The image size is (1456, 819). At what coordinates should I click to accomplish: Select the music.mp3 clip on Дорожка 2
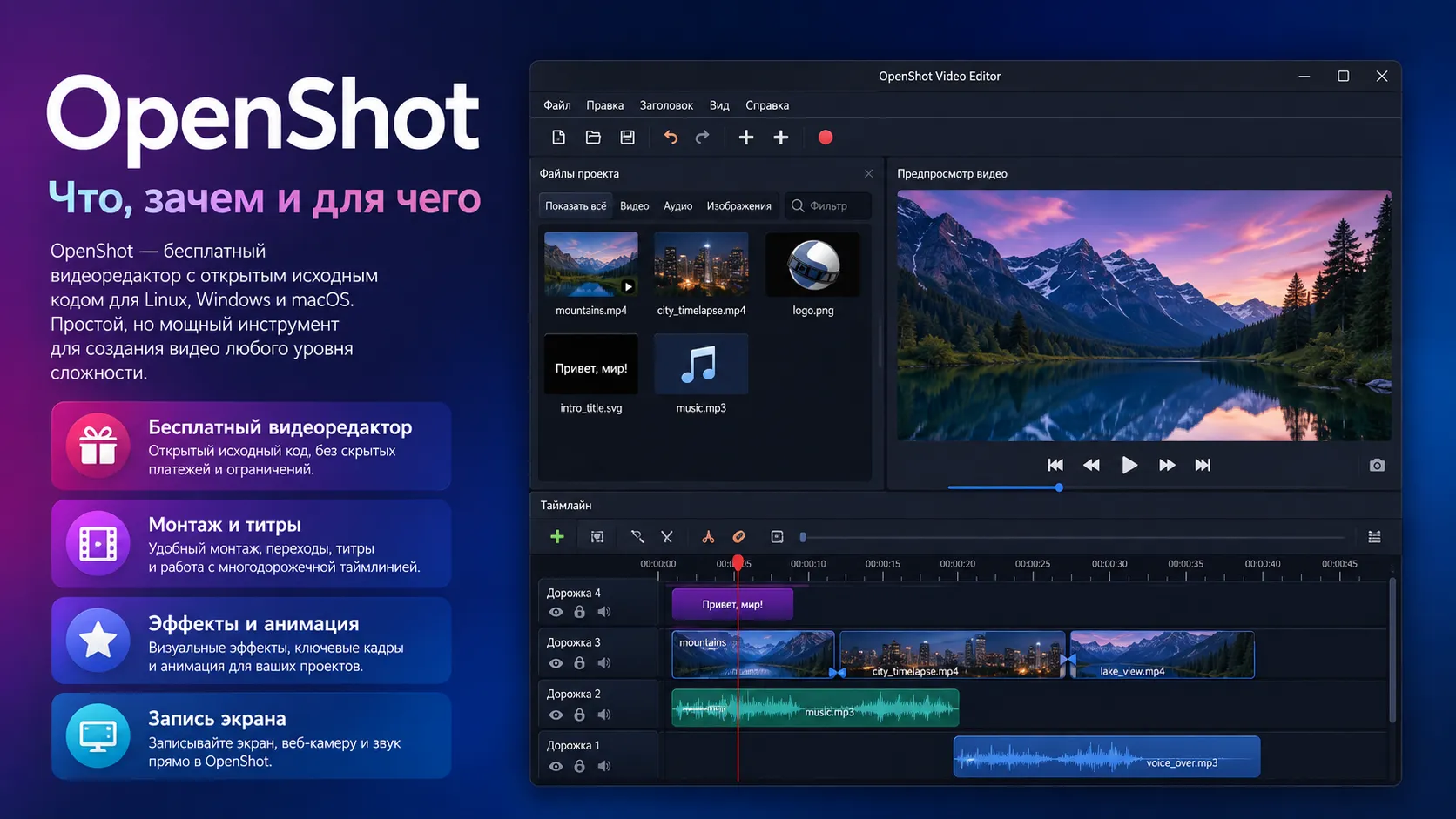pyautogui.click(x=815, y=708)
